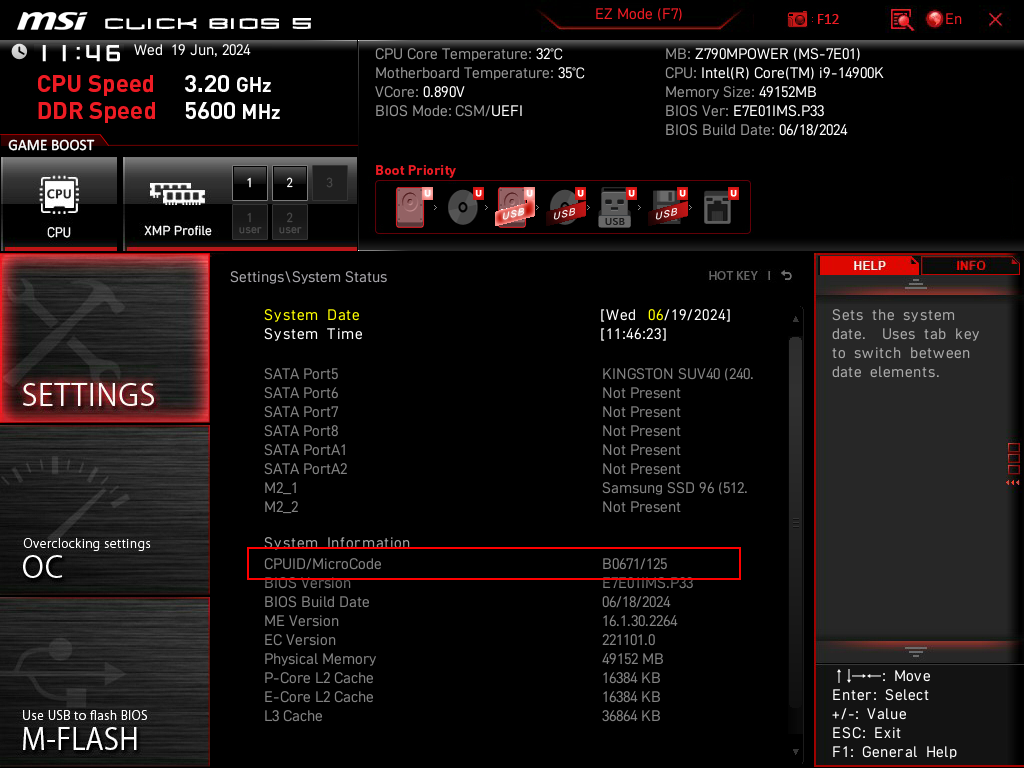Enable XMP profile 2

click(x=289, y=183)
